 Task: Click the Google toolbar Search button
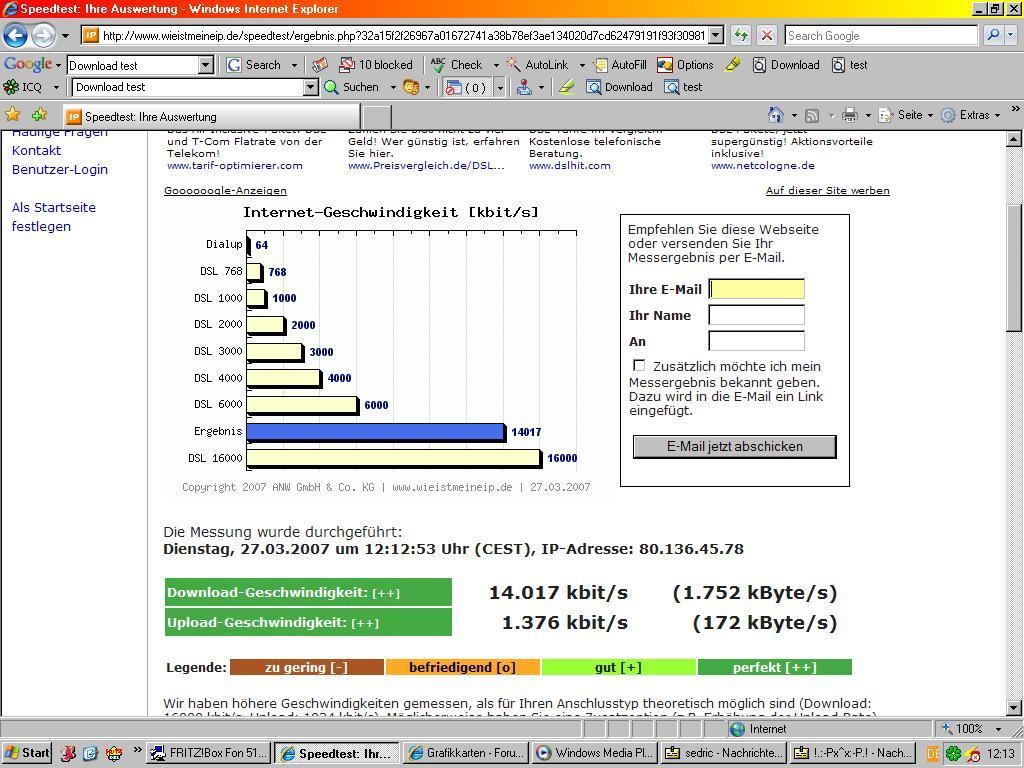(x=256, y=65)
